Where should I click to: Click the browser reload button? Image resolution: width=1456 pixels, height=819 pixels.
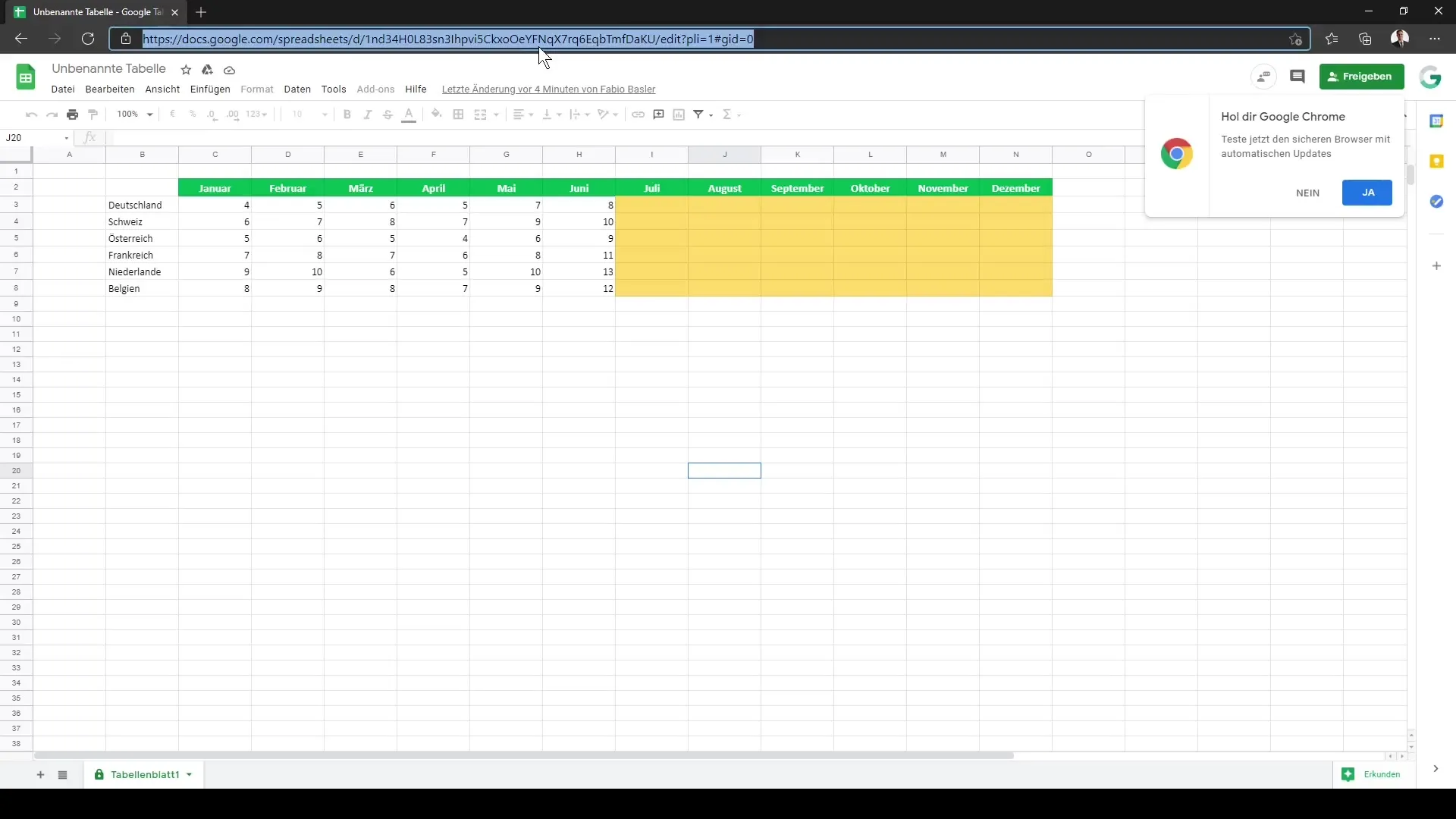[88, 39]
